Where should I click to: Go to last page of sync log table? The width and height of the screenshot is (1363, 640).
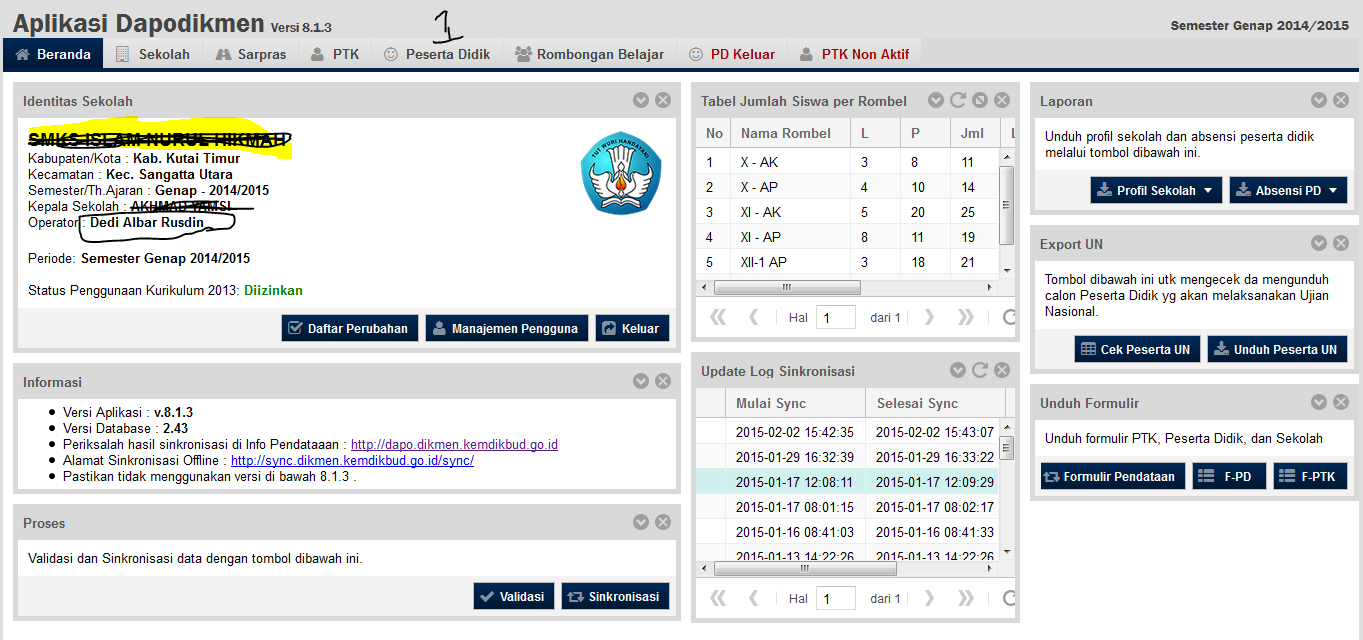pyautogui.click(x=965, y=598)
